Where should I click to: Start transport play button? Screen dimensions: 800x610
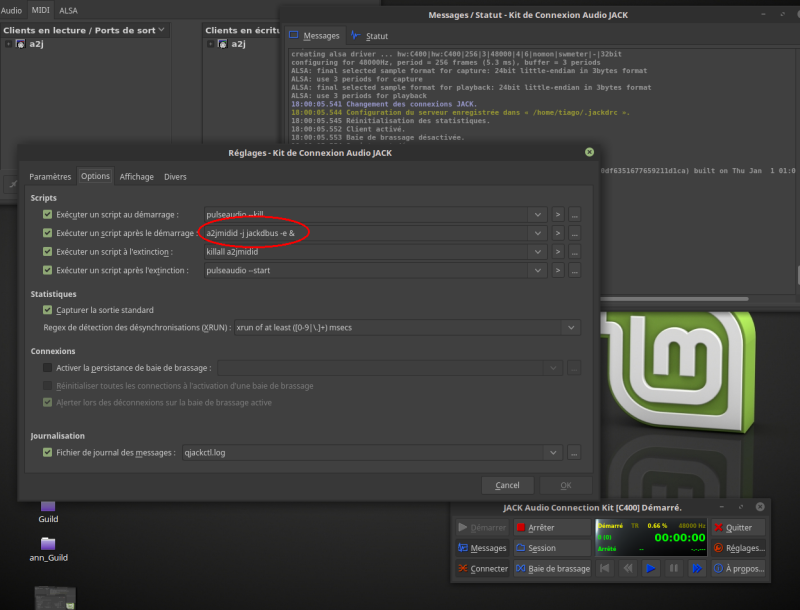tap(651, 568)
